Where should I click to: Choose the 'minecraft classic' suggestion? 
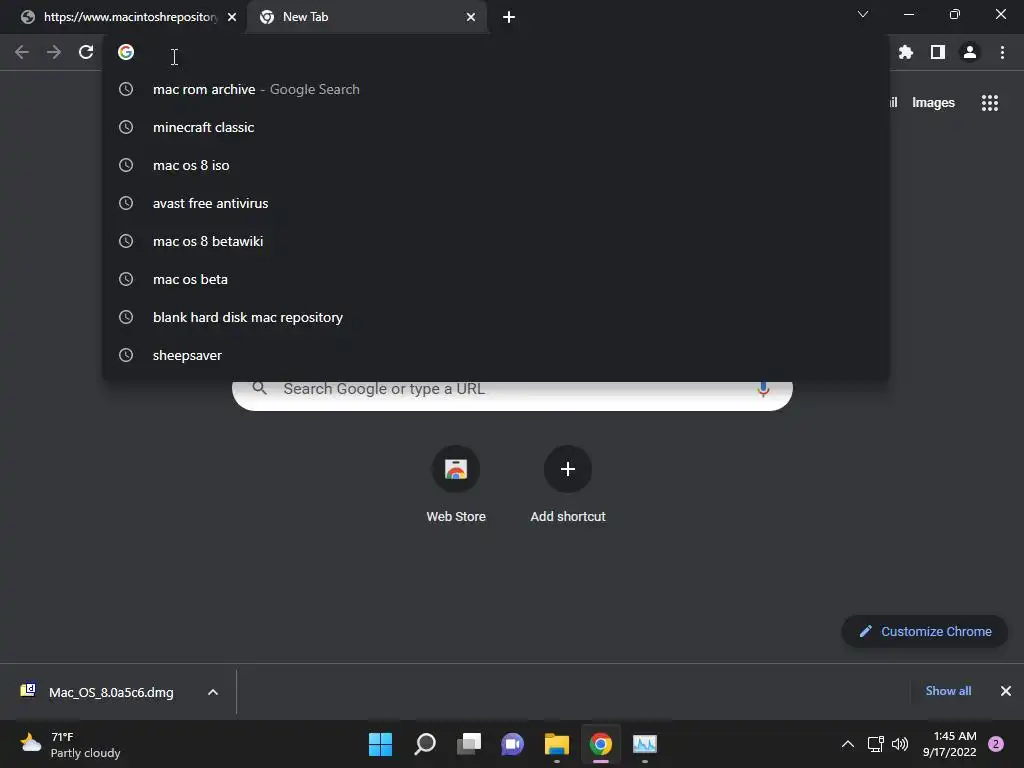click(x=496, y=127)
